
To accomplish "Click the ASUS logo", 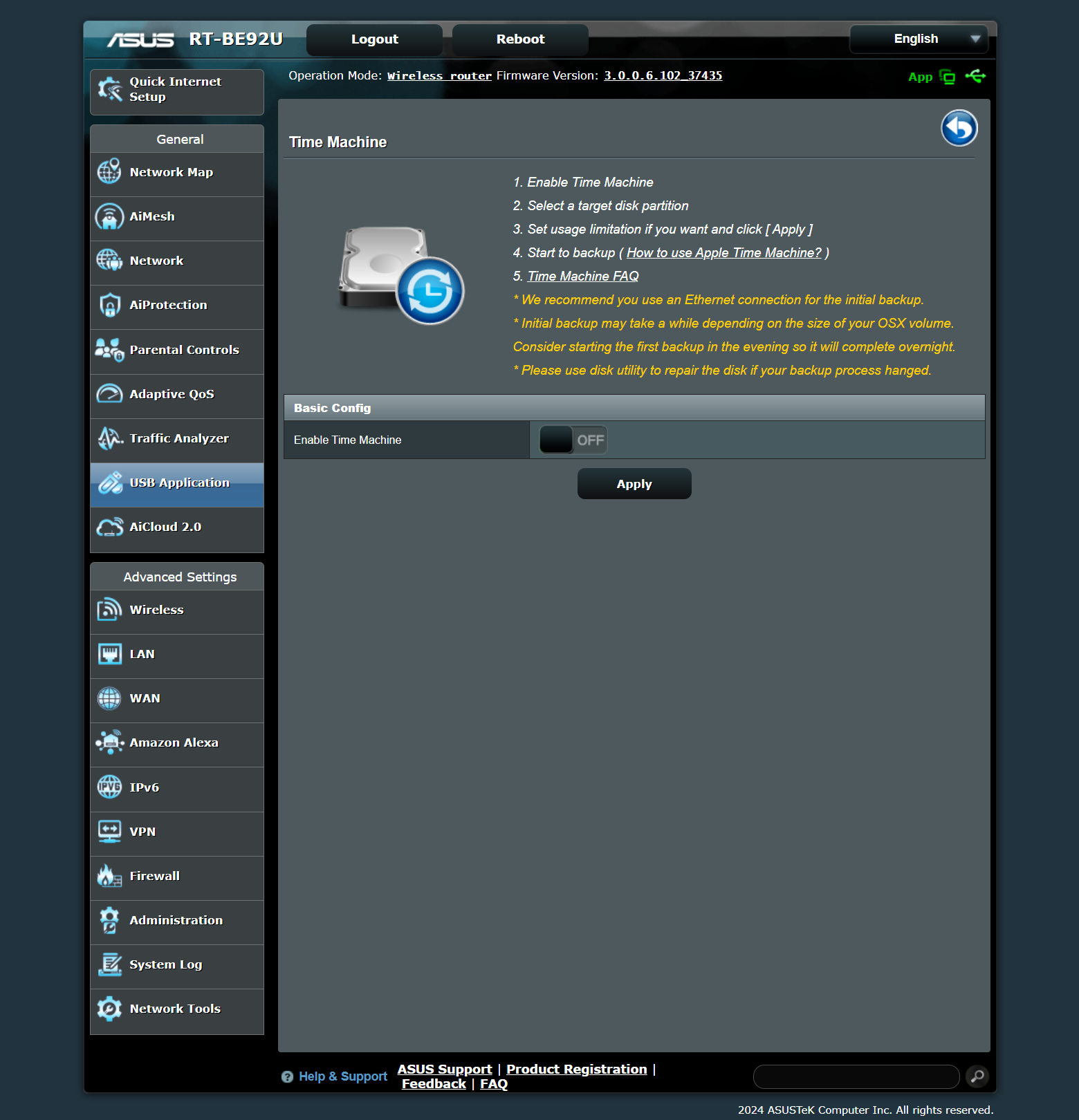I will click(x=140, y=40).
